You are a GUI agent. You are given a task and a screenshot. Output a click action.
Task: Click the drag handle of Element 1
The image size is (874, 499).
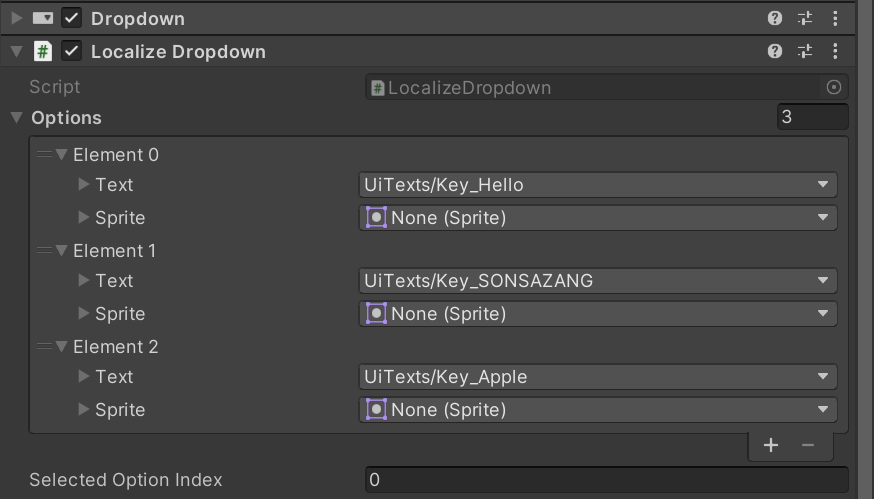44,251
